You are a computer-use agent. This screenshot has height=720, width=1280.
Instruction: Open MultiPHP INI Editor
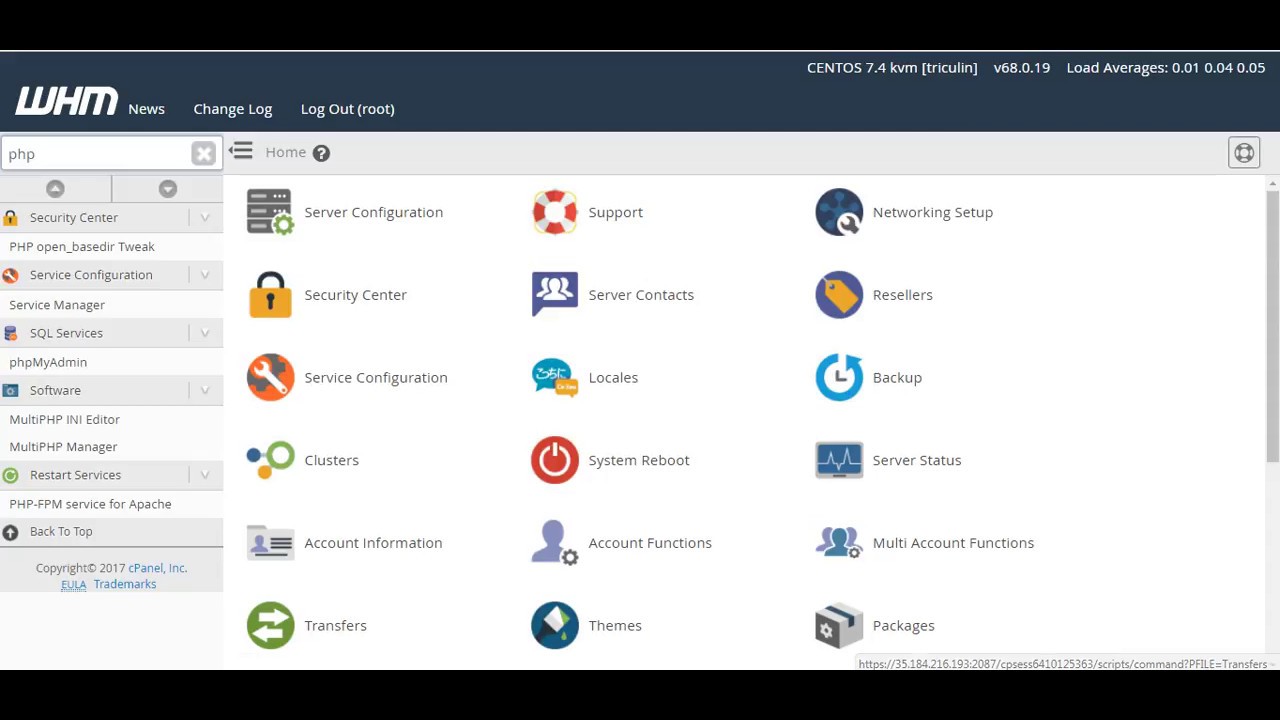pos(64,419)
